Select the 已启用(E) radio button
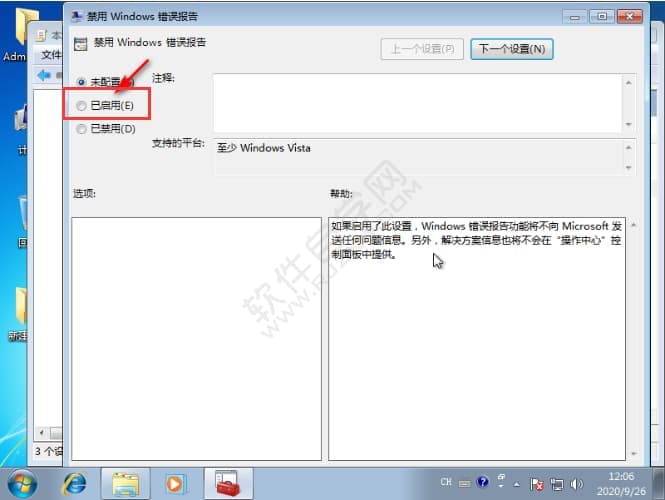This screenshot has width=665, height=500. [x=82, y=104]
